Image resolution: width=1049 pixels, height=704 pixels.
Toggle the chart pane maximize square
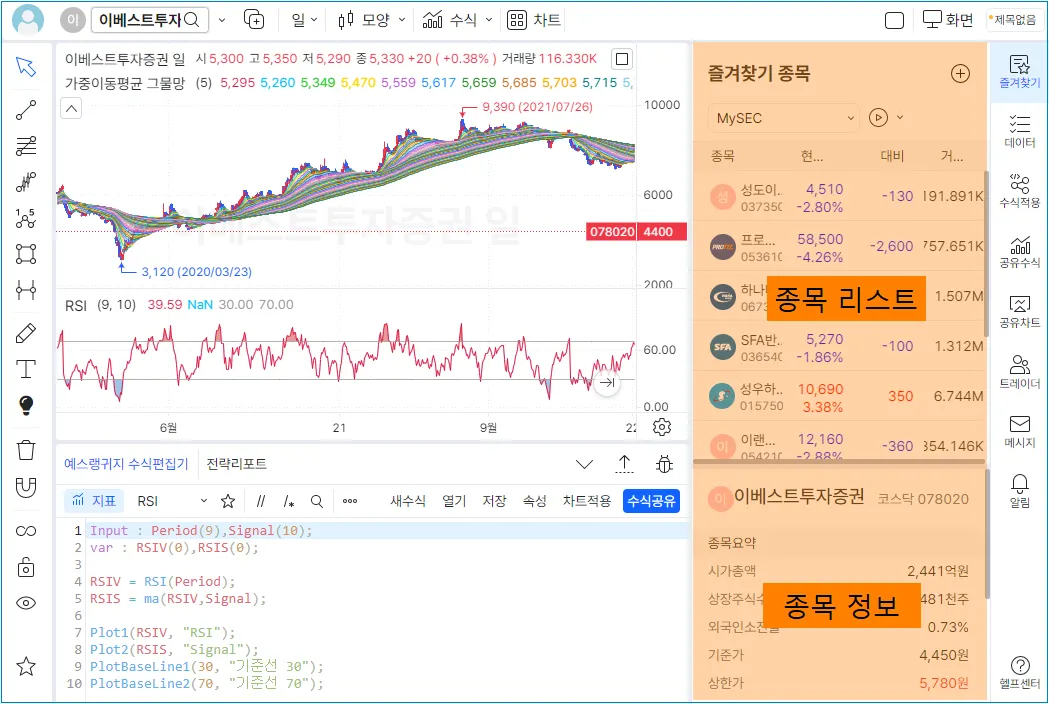[622, 59]
